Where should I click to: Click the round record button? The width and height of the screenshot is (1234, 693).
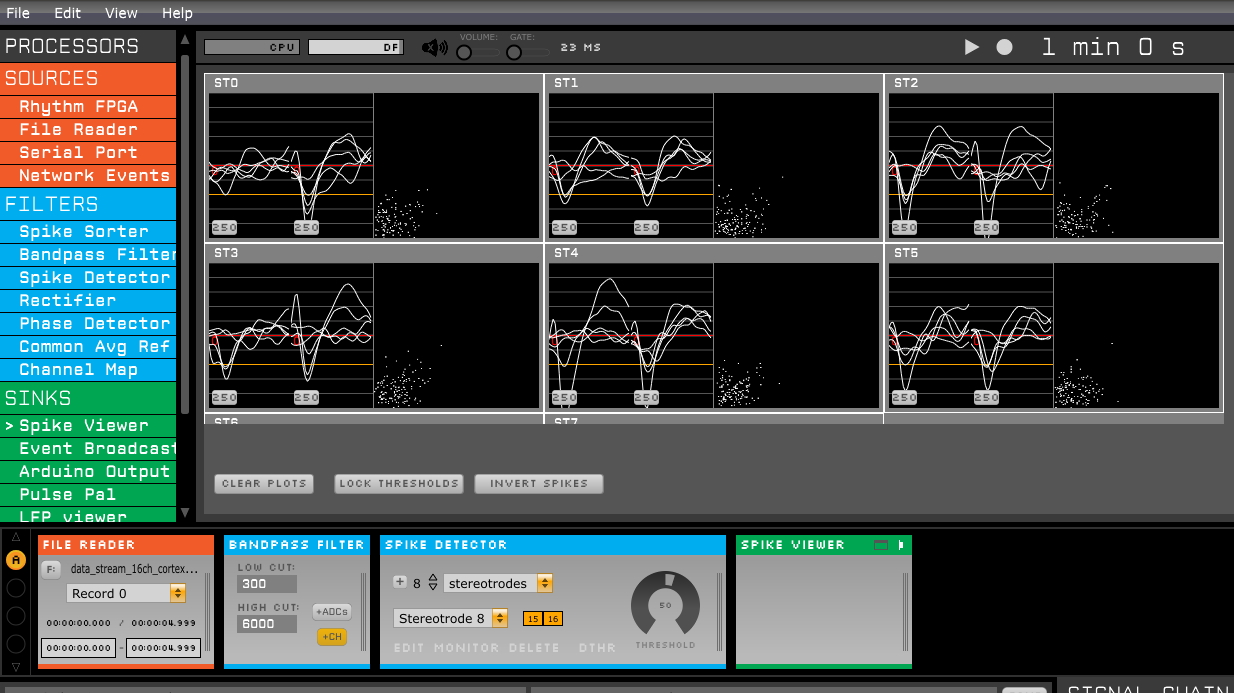tap(1004, 47)
